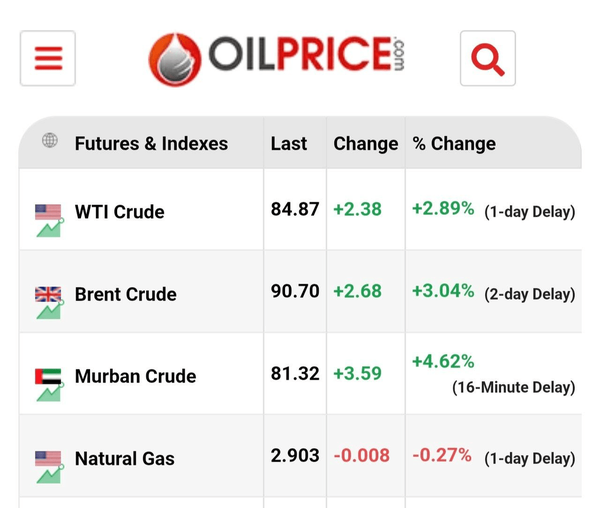The height and width of the screenshot is (508, 600).
Task: Click the red search magnifier icon
Action: 488,58
